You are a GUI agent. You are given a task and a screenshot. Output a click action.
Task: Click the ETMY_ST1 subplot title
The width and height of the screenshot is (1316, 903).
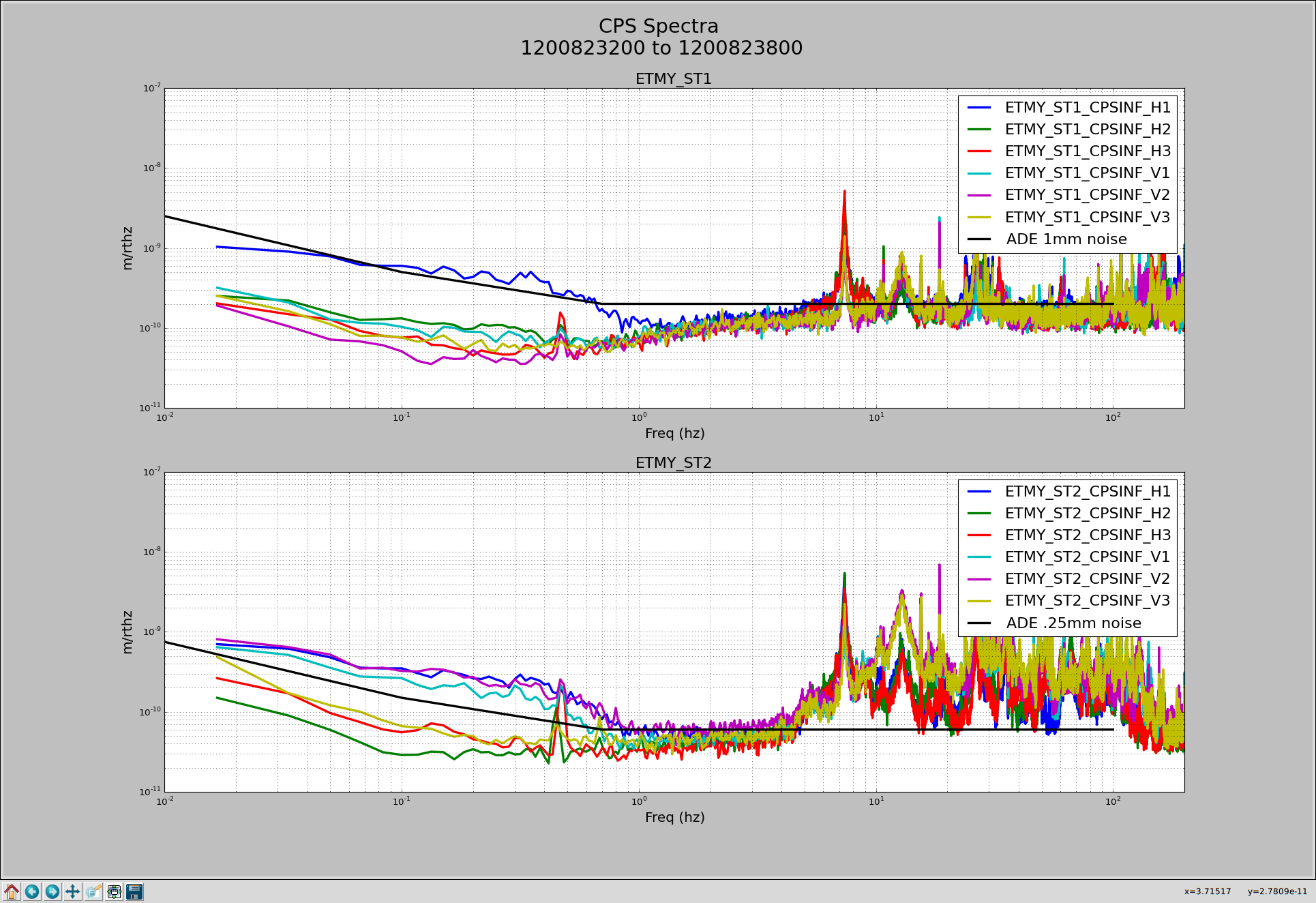[x=673, y=79]
